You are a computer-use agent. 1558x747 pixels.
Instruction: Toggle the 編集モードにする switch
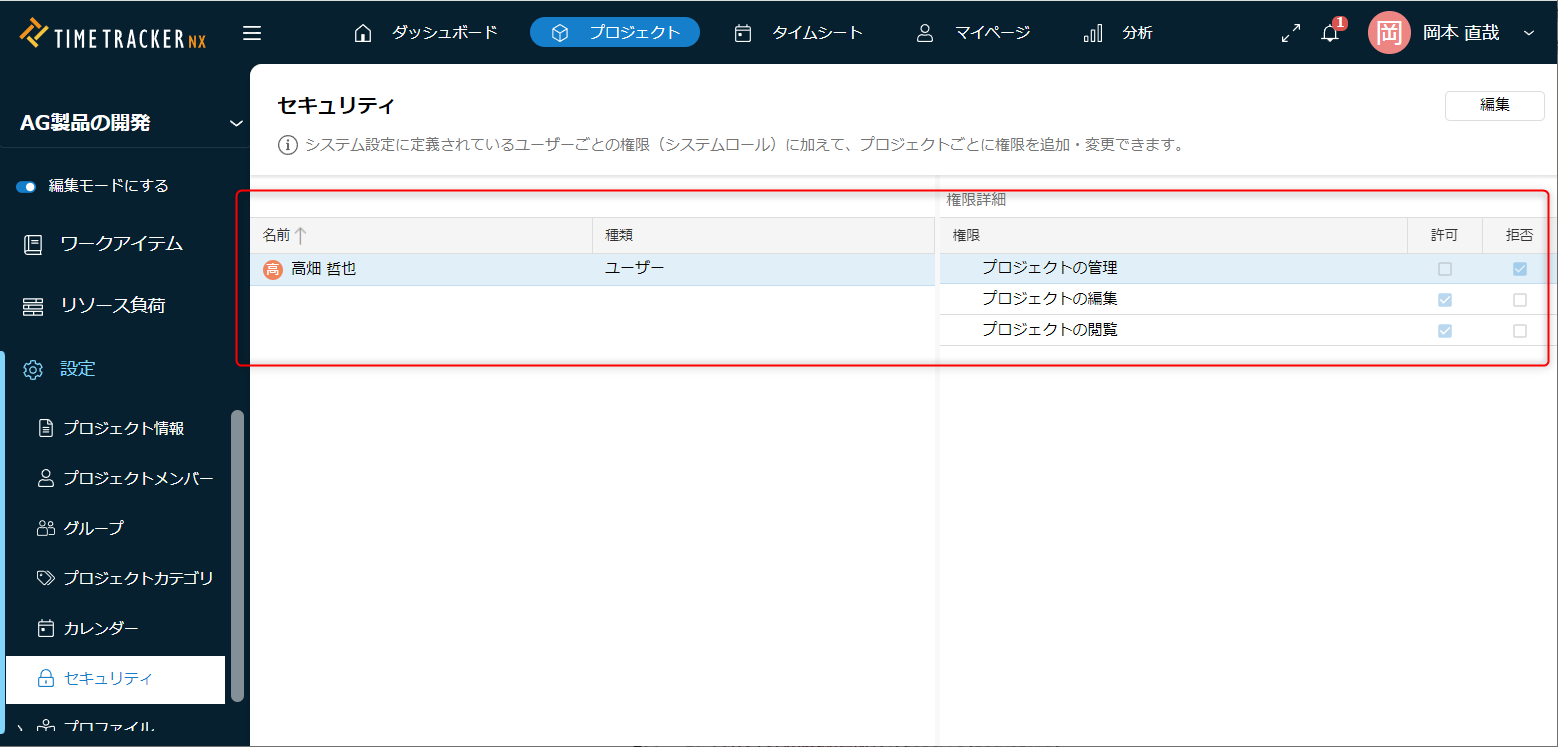coord(27,187)
